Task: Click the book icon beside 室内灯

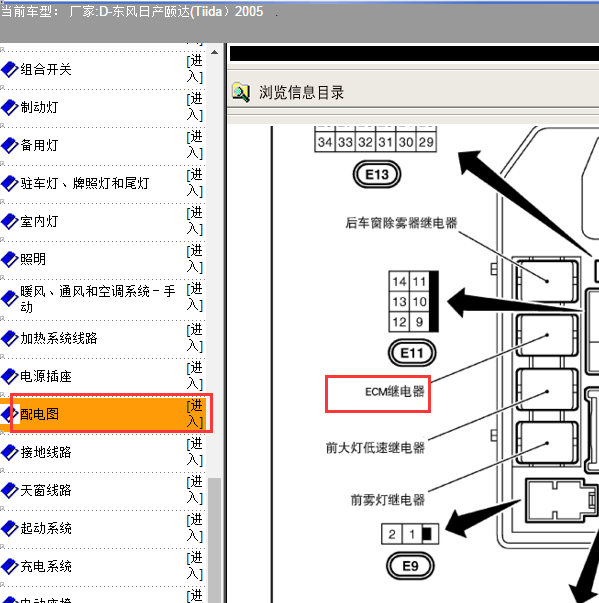Action: point(10,222)
